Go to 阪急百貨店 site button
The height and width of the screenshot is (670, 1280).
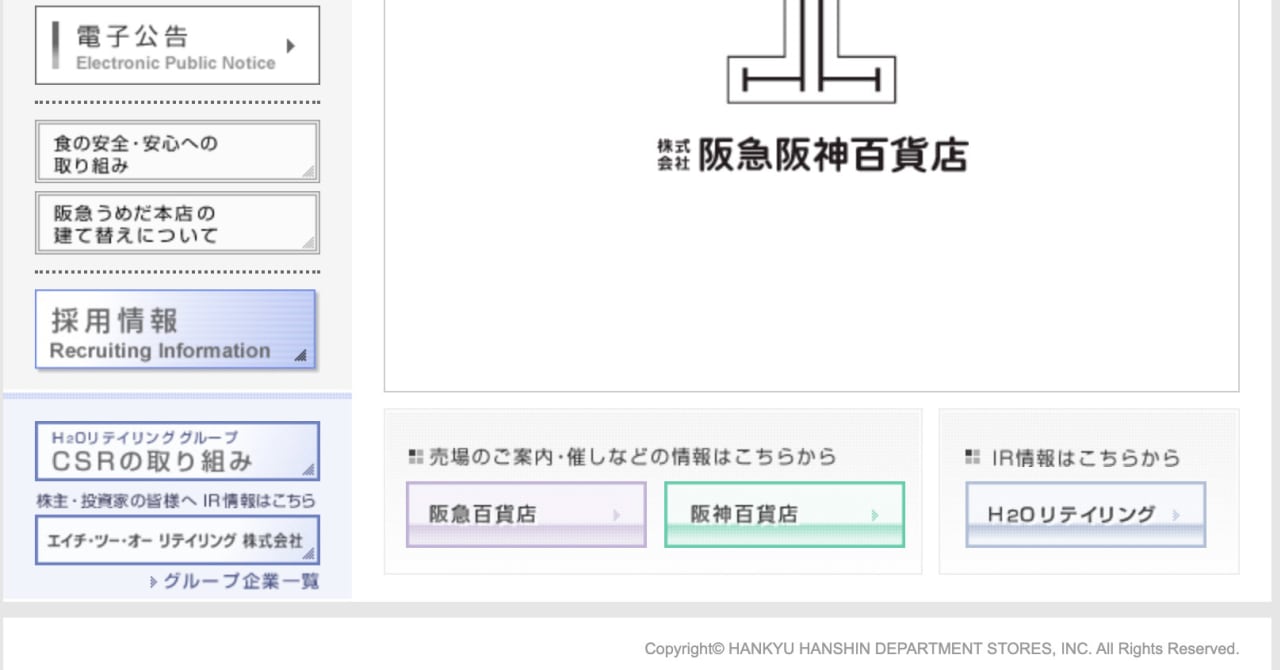[526, 514]
